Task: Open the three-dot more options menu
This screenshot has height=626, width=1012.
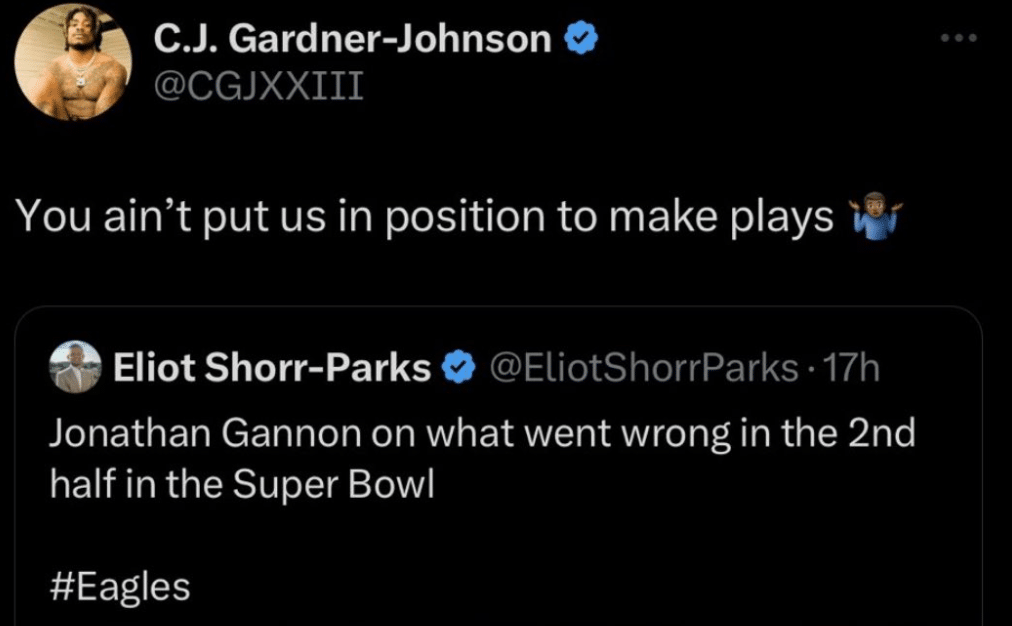Action: pyautogui.click(x=957, y=38)
